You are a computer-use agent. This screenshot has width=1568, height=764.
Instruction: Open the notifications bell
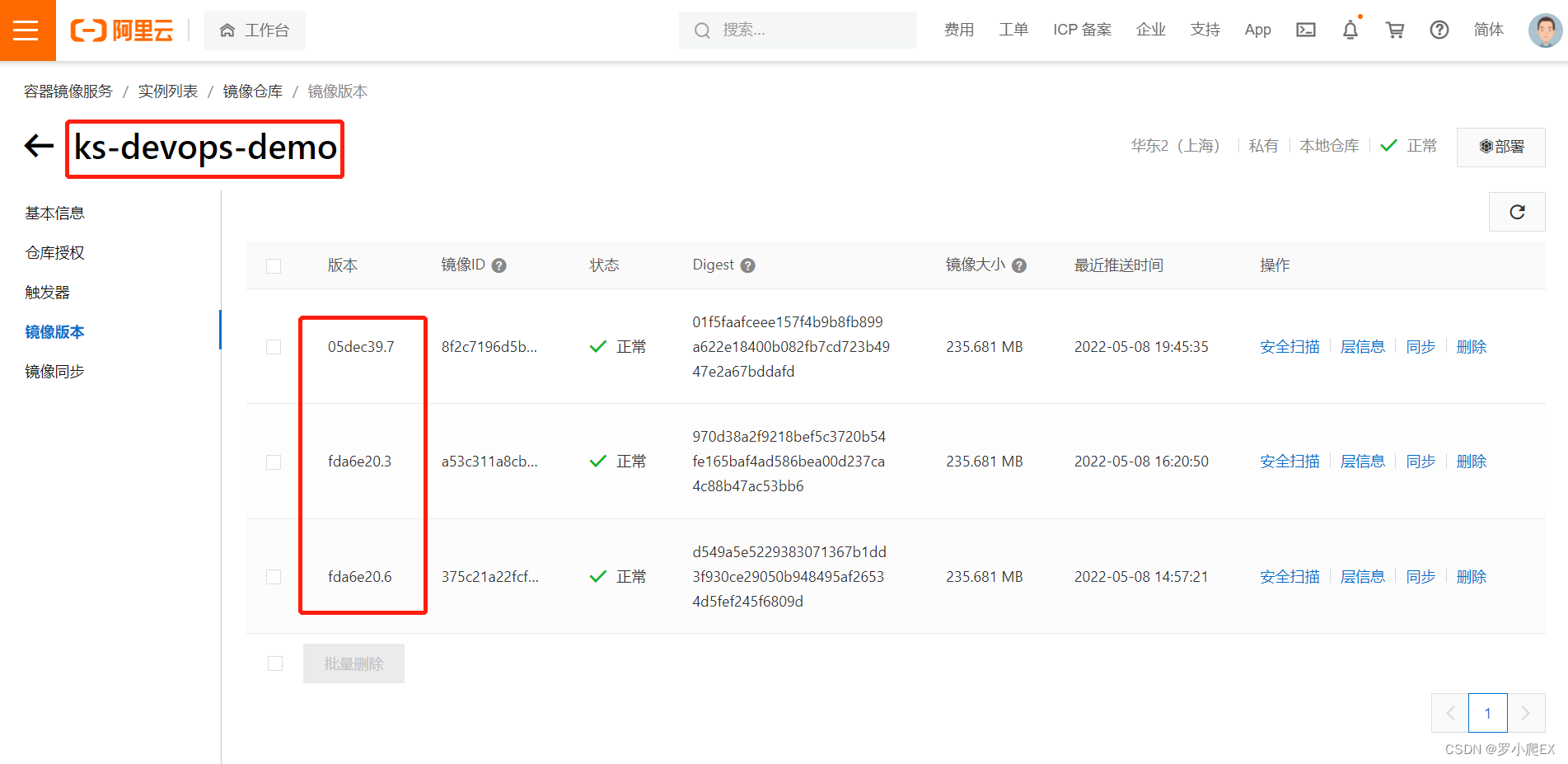coord(1350,30)
